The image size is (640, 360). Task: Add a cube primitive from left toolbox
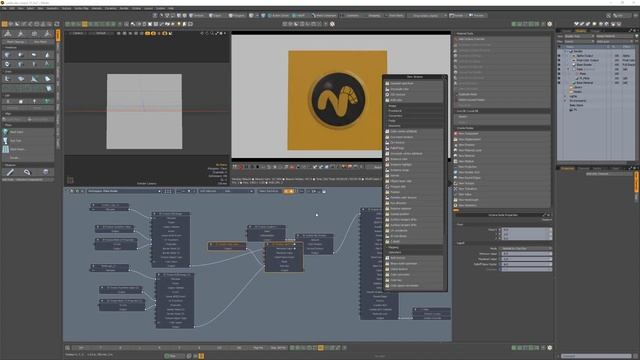pos(8,55)
